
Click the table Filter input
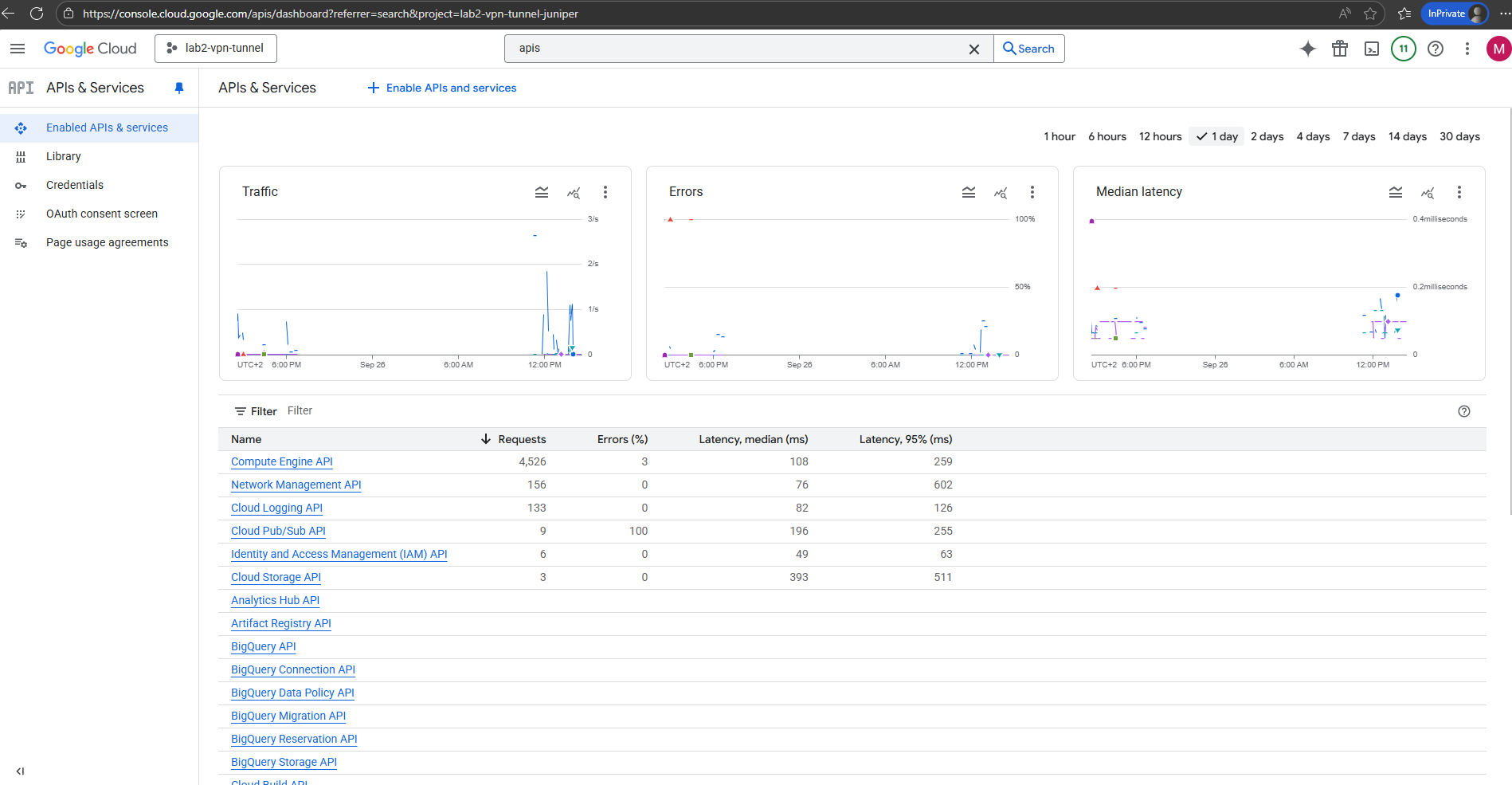[860, 411]
